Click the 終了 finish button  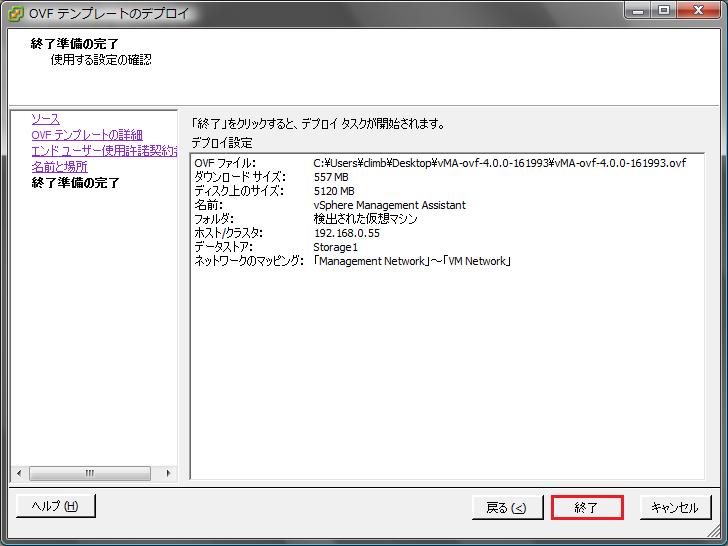pyautogui.click(x=587, y=507)
